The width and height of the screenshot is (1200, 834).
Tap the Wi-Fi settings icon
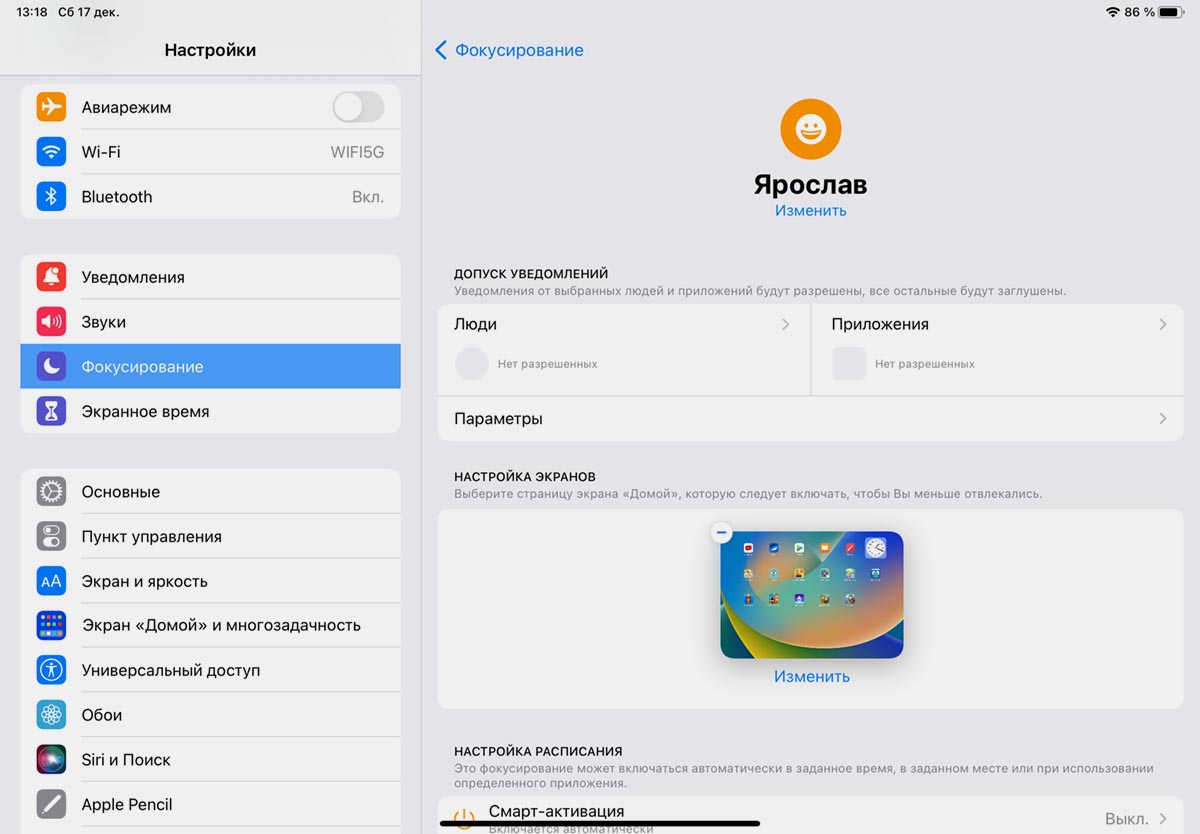[x=51, y=152]
